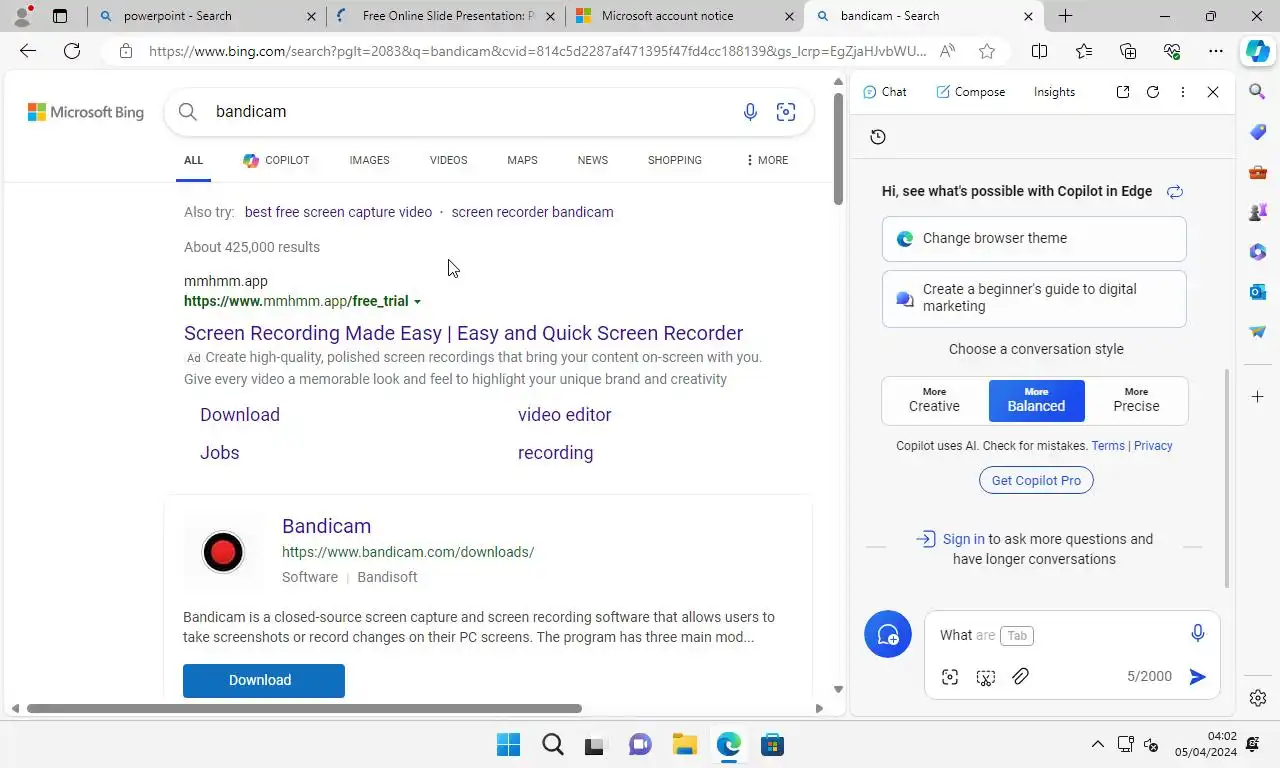Refresh the page with the reload icon
This screenshot has height=768, width=1280.
coord(72,51)
